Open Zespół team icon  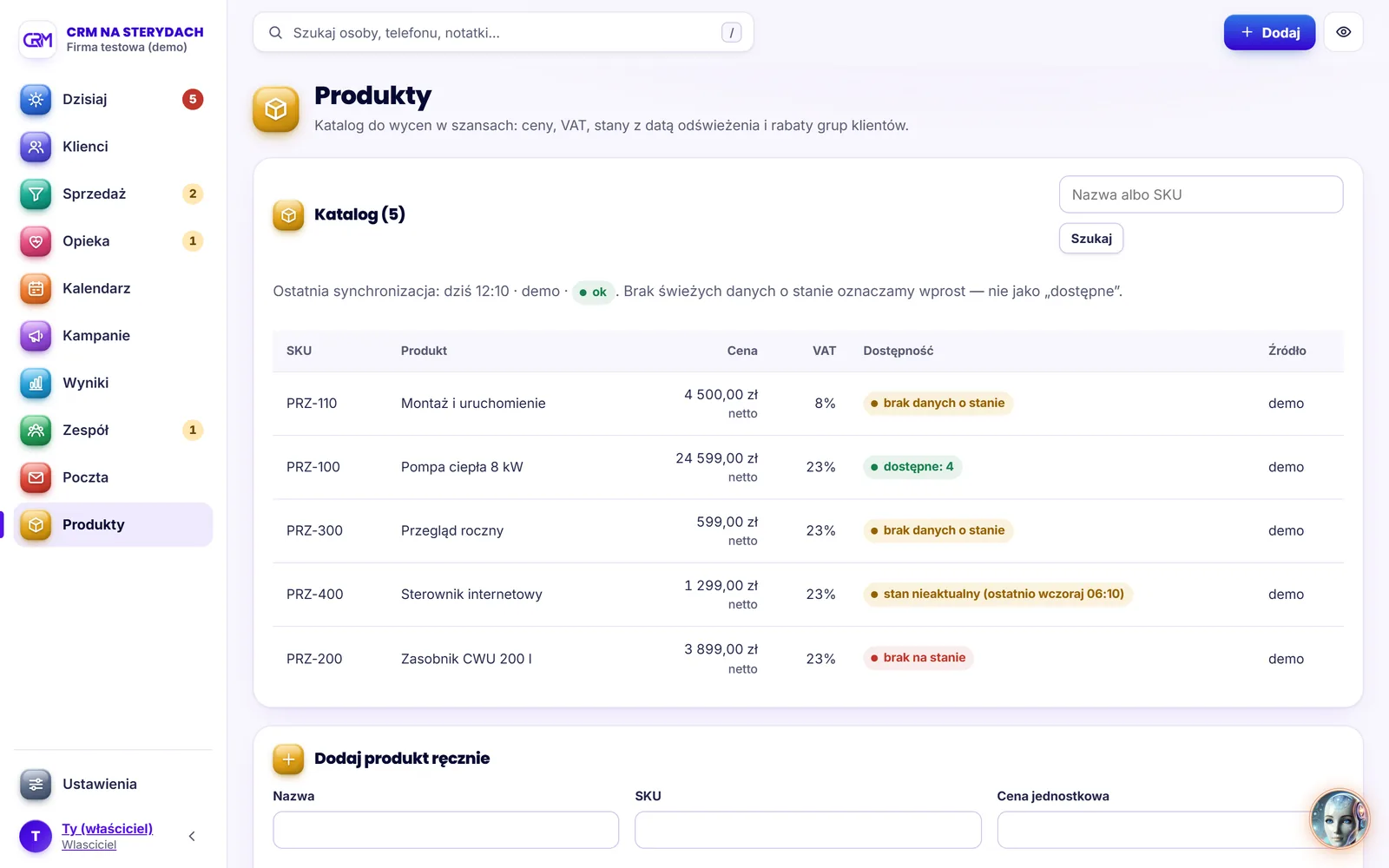[36, 431]
